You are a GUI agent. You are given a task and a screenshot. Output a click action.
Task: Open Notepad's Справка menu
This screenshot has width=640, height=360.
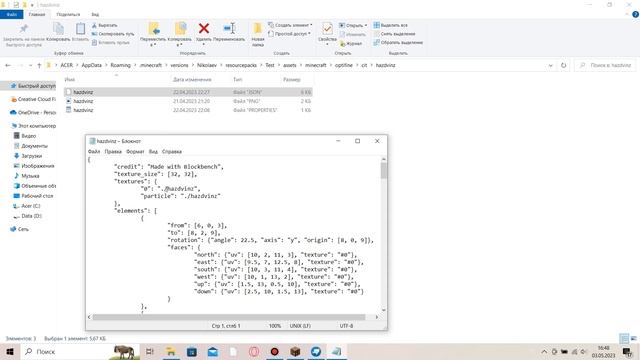(x=172, y=151)
